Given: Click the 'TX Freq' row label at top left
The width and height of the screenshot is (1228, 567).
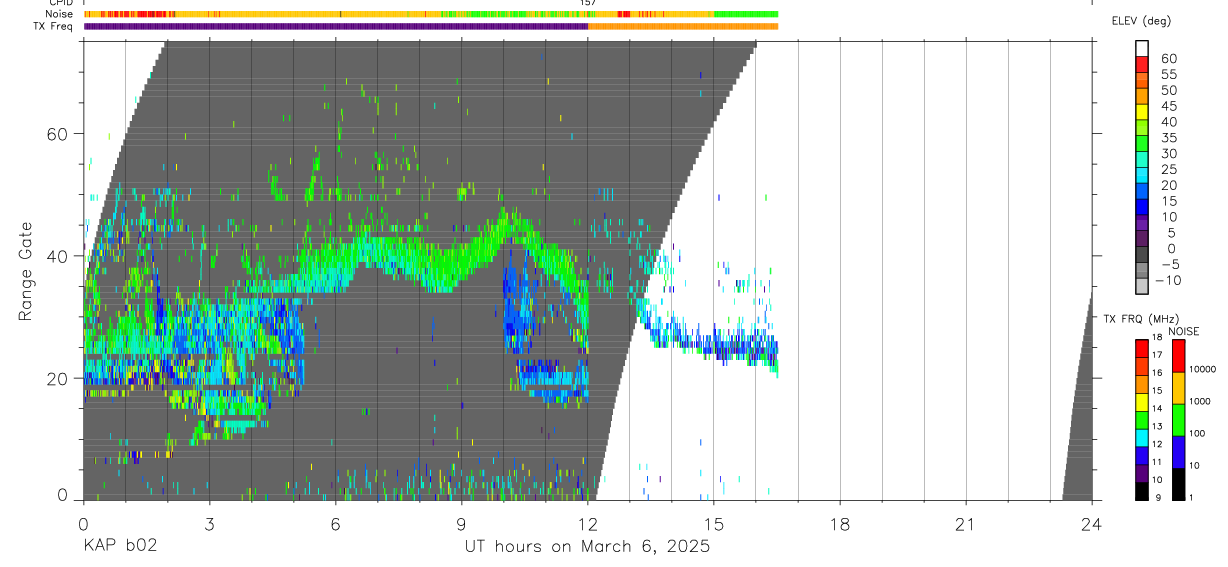Looking at the screenshot, I should (x=54, y=26).
